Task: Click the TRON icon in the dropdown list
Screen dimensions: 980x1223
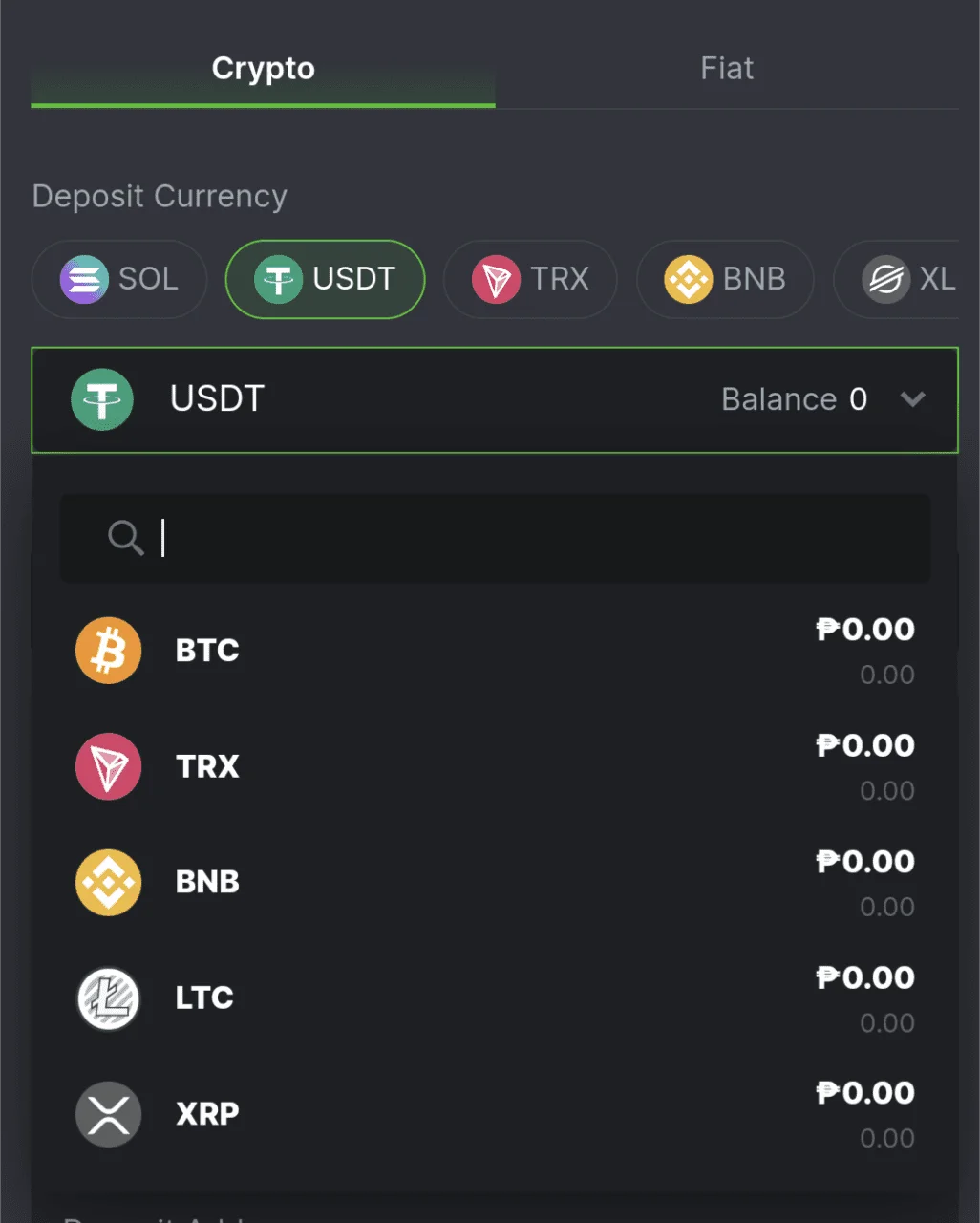Action: [x=109, y=766]
